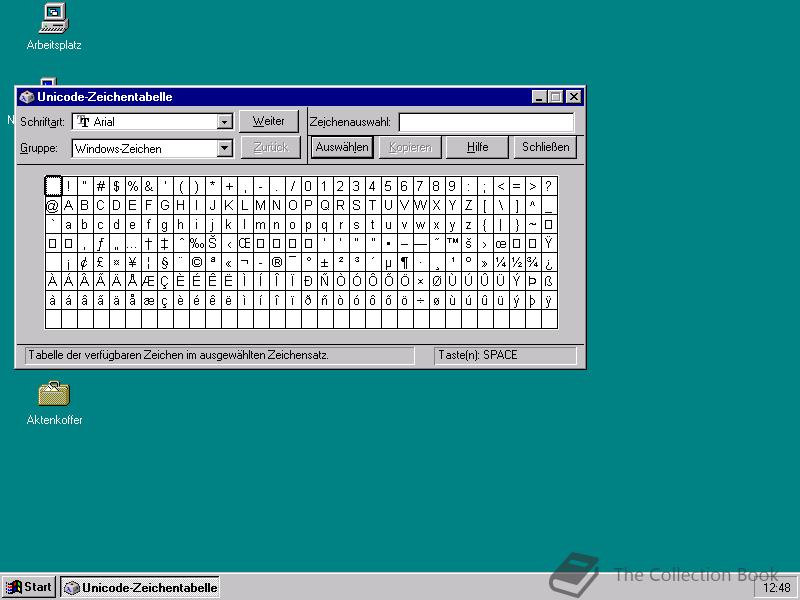Select the question mark ? cell
This screenshot has width=800, height=600.
tap(548, 186)
